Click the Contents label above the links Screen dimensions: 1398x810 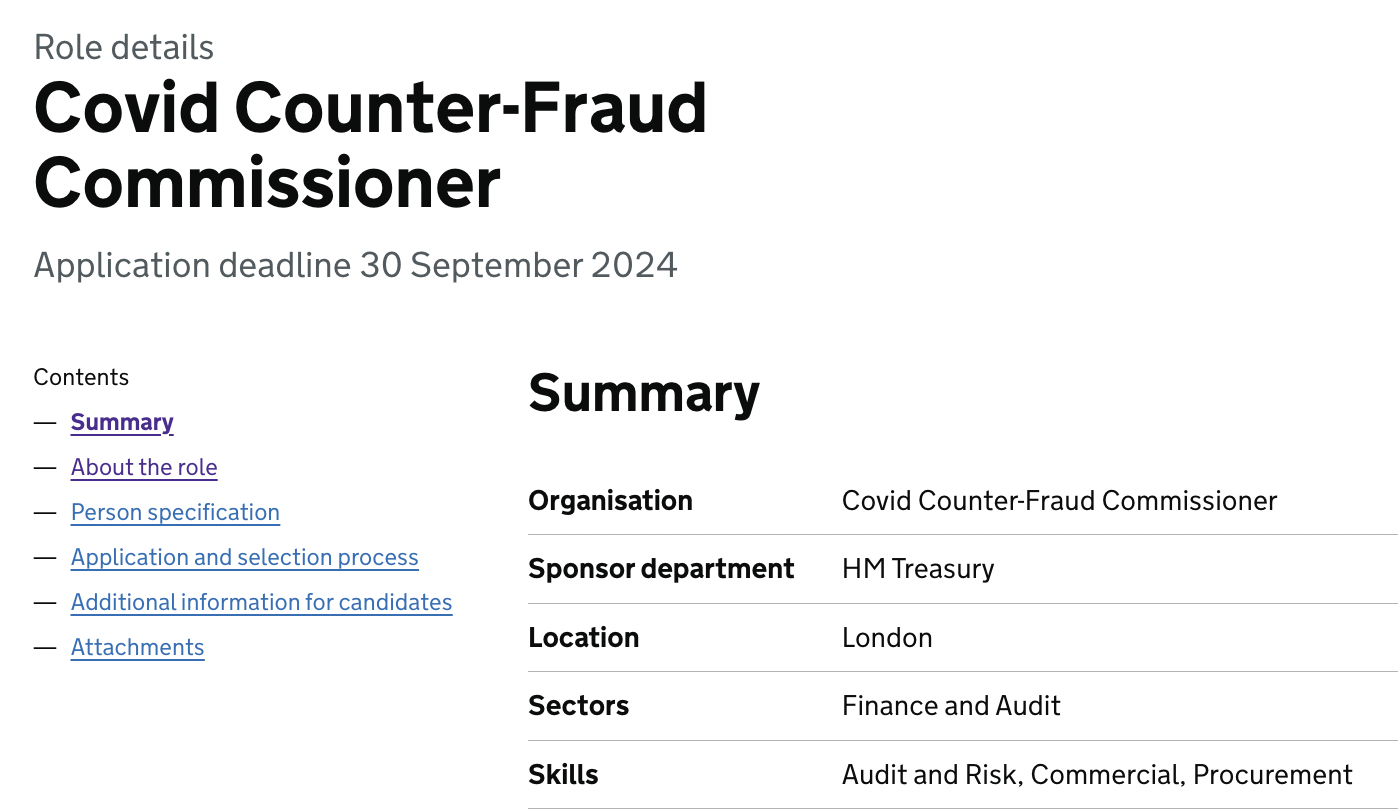[x=81, y=377]
